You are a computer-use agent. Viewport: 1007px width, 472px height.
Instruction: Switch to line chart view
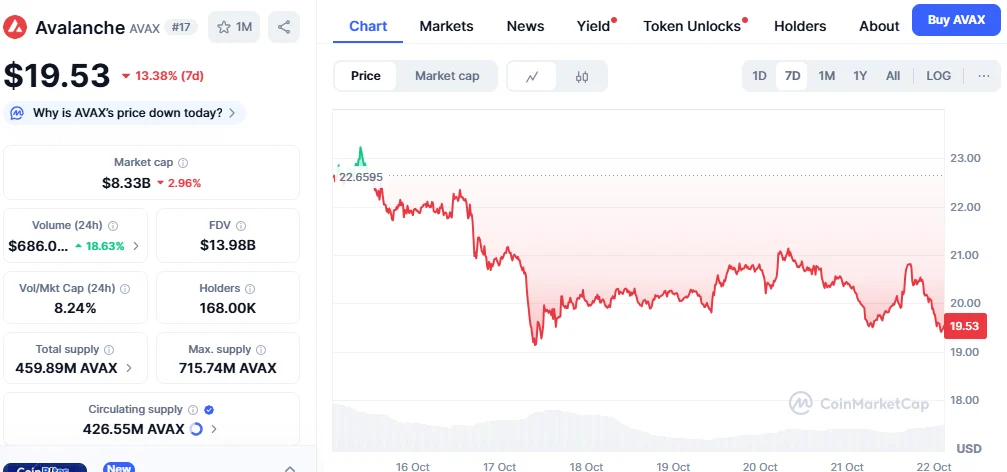[533, 76]
